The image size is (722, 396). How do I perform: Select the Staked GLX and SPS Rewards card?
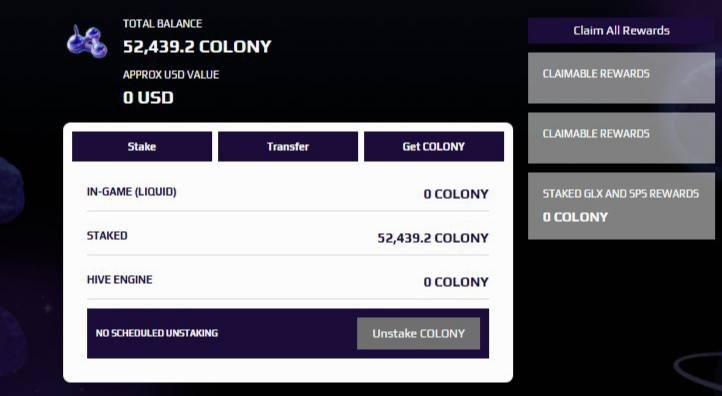coord(621,206)
